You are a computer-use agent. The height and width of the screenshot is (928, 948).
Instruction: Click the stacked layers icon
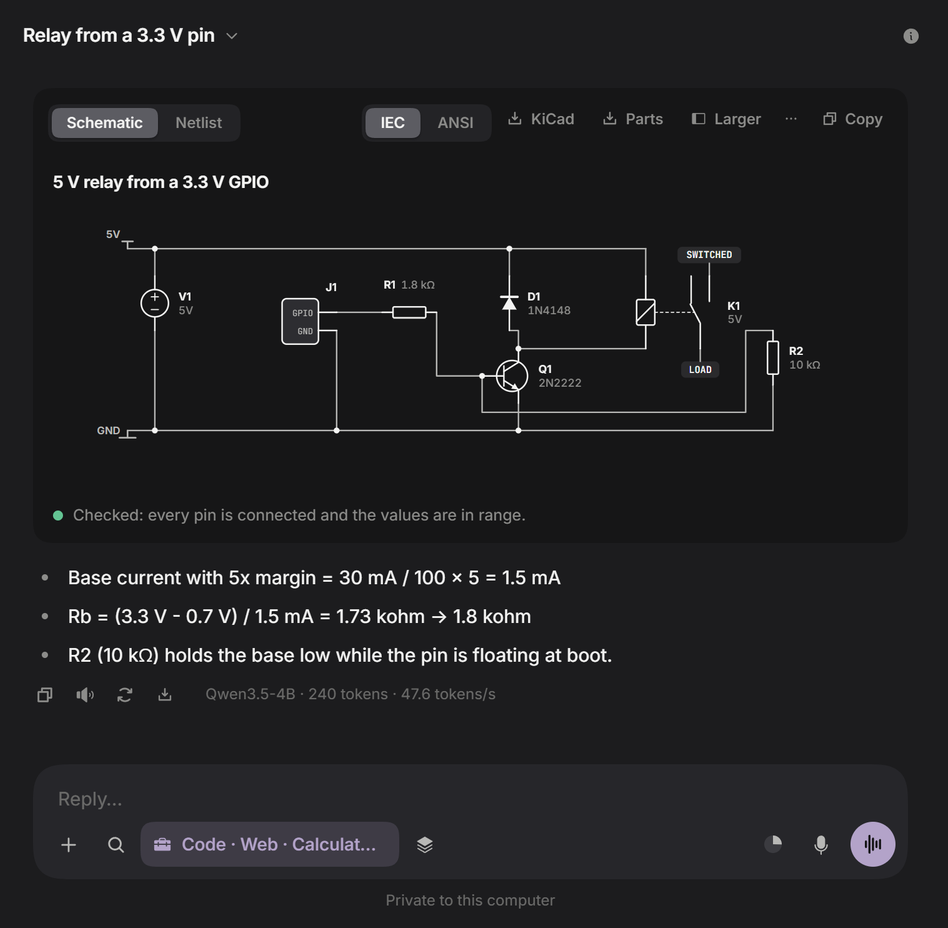[x=425, y=845]
